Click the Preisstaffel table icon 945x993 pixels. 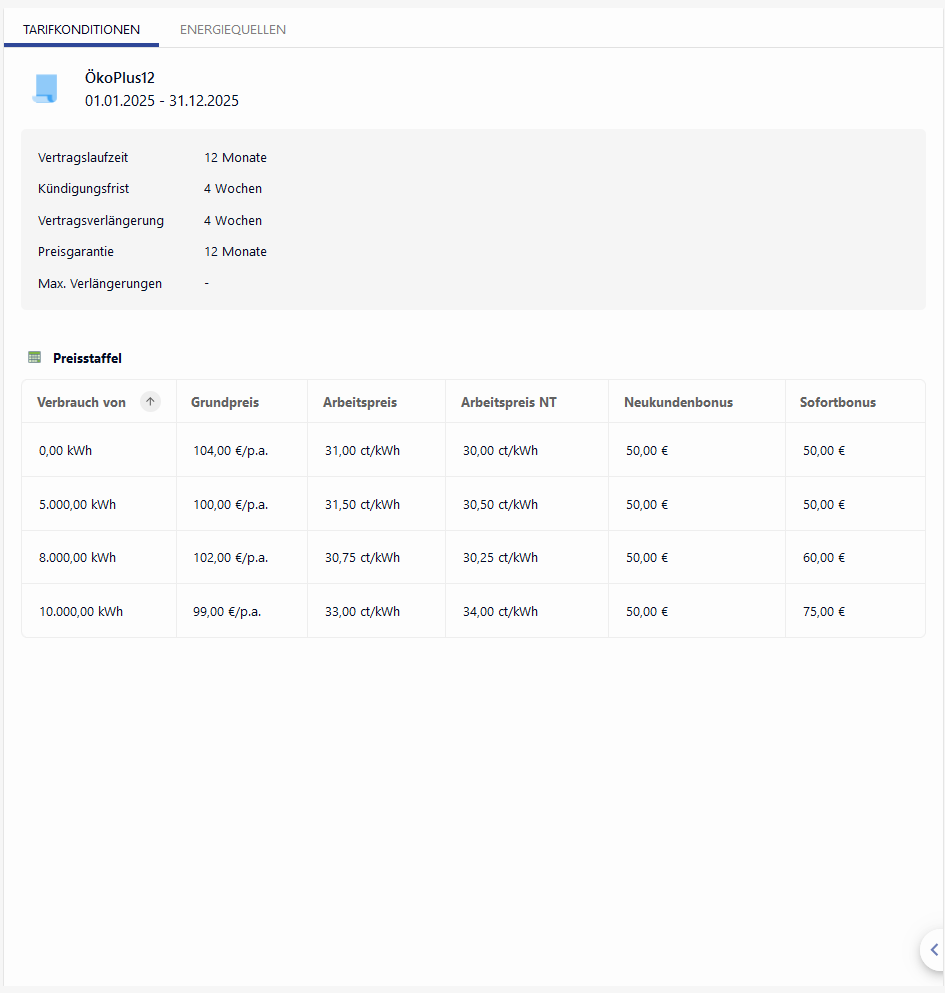click(x=35, y=358)
